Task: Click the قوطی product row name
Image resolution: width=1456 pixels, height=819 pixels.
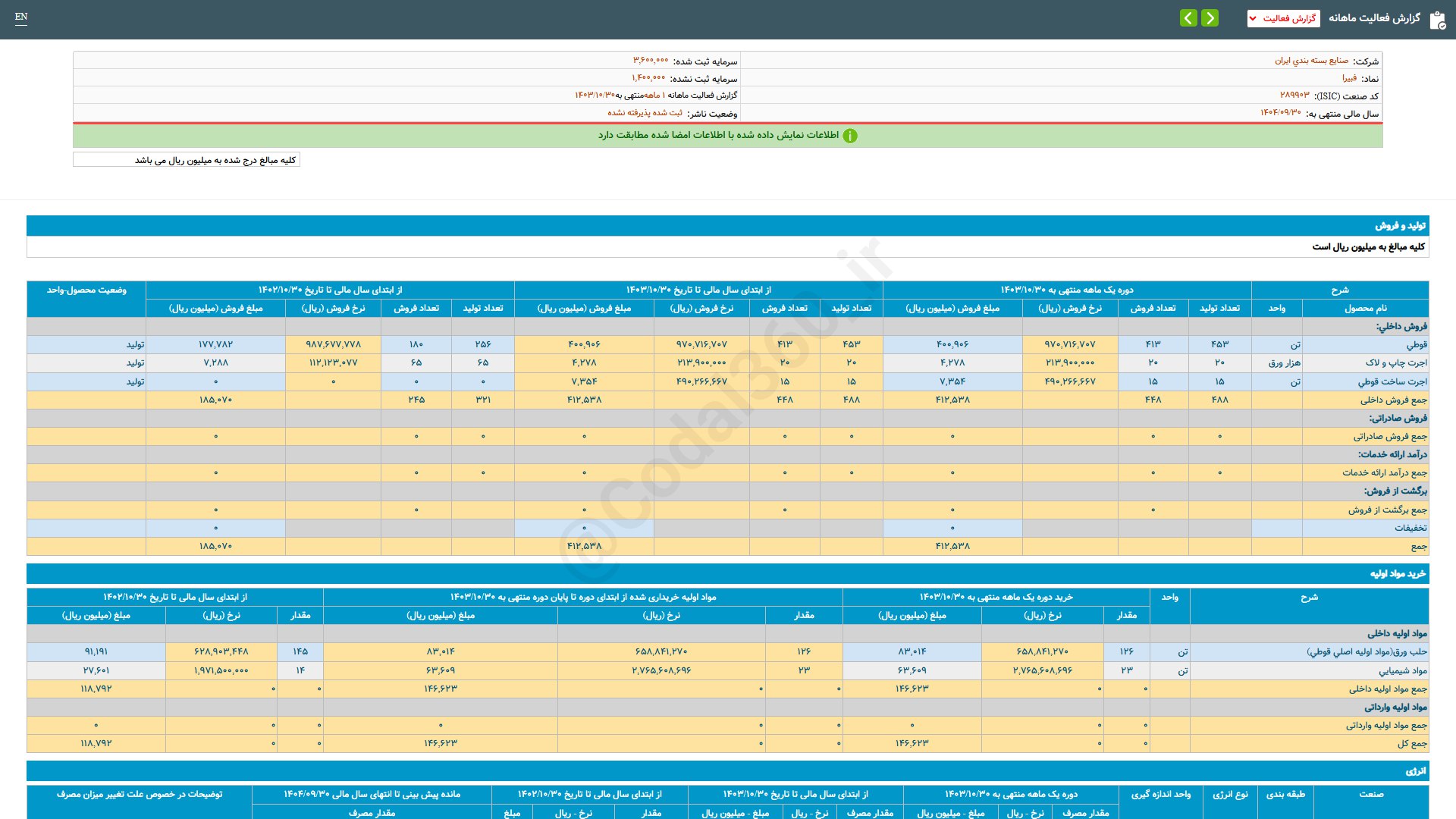Action: [x=1417, y=345]
